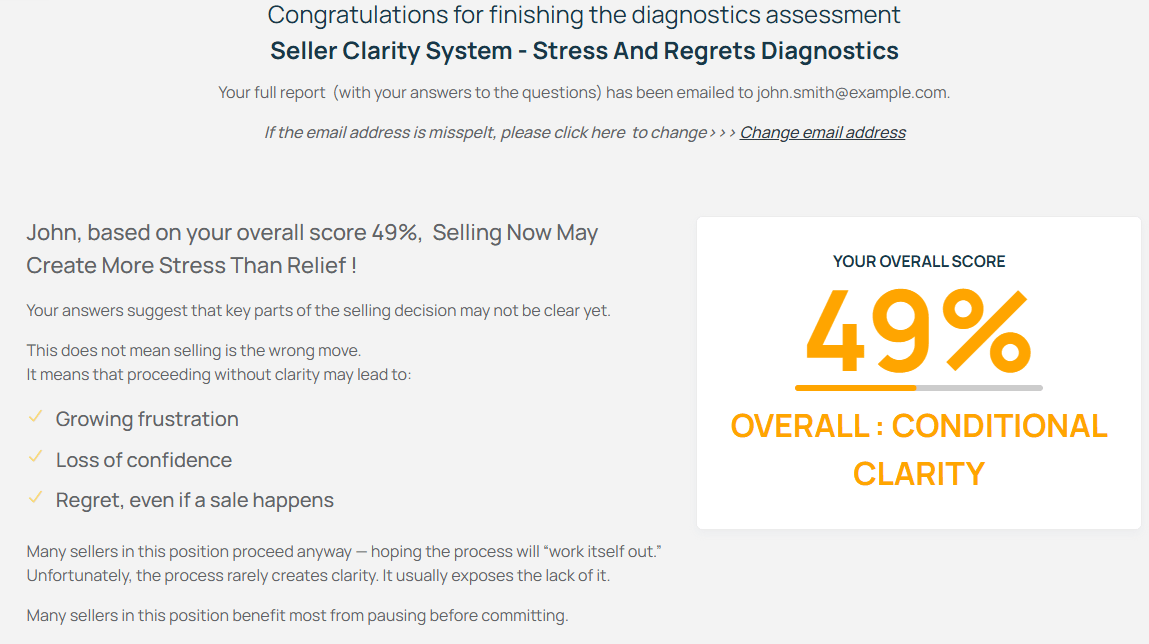
Task: Click the john.smith@example.com email address text
Action: (851, 93)
